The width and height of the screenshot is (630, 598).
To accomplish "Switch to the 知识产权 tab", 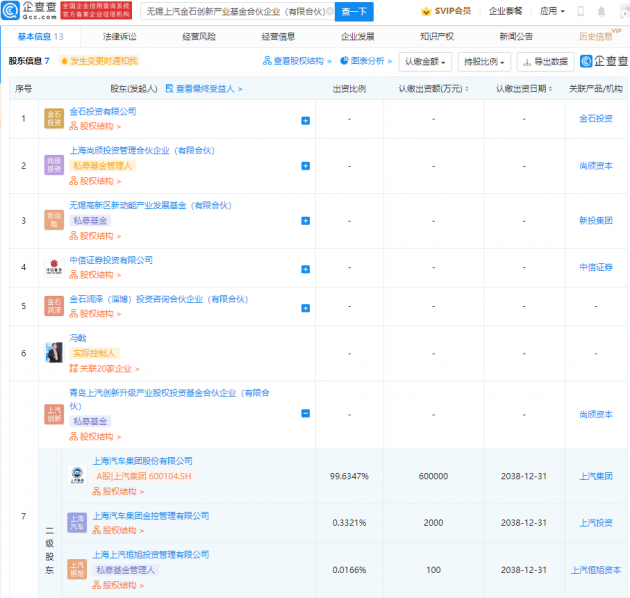I will (x=437, y=37).
